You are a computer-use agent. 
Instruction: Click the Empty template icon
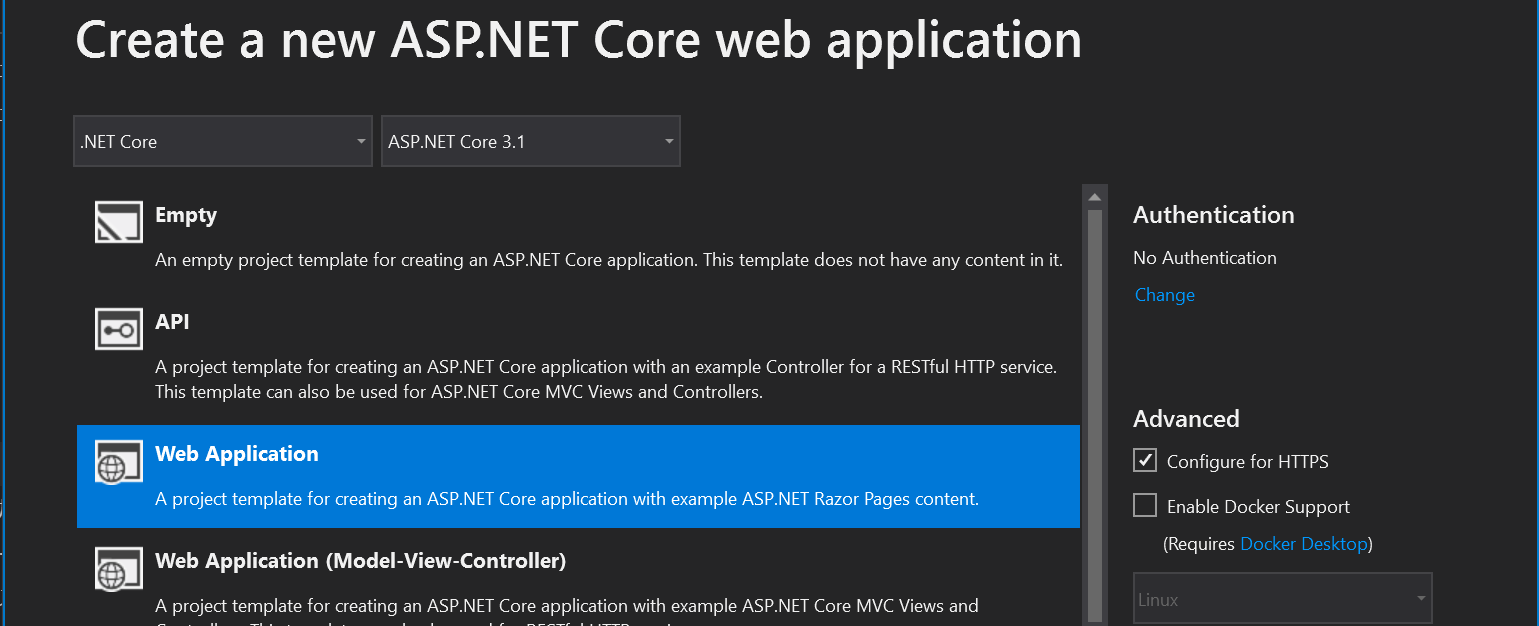(x=118, y=222)
